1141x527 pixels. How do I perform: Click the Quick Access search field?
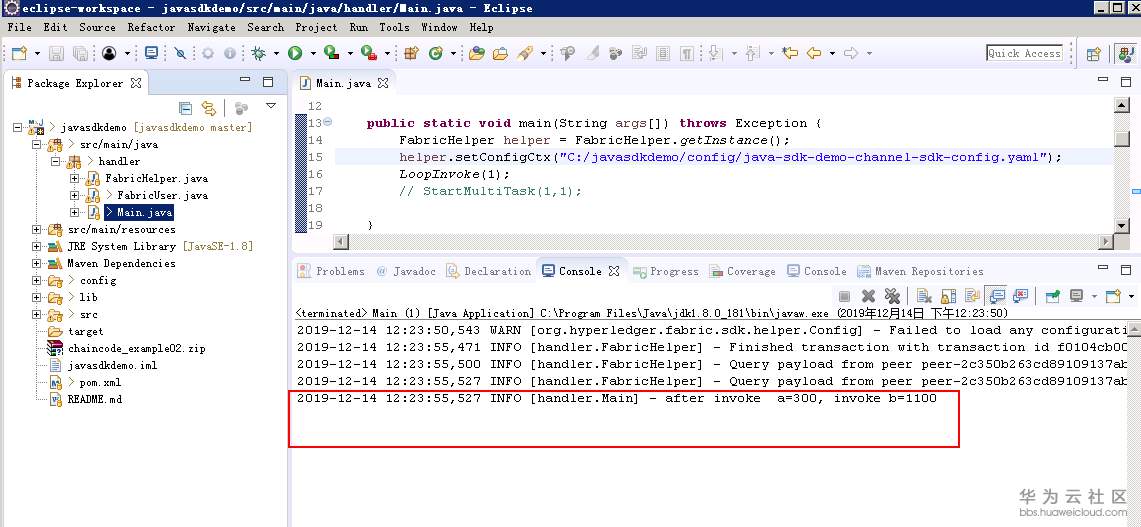(x=1024, y=53)
